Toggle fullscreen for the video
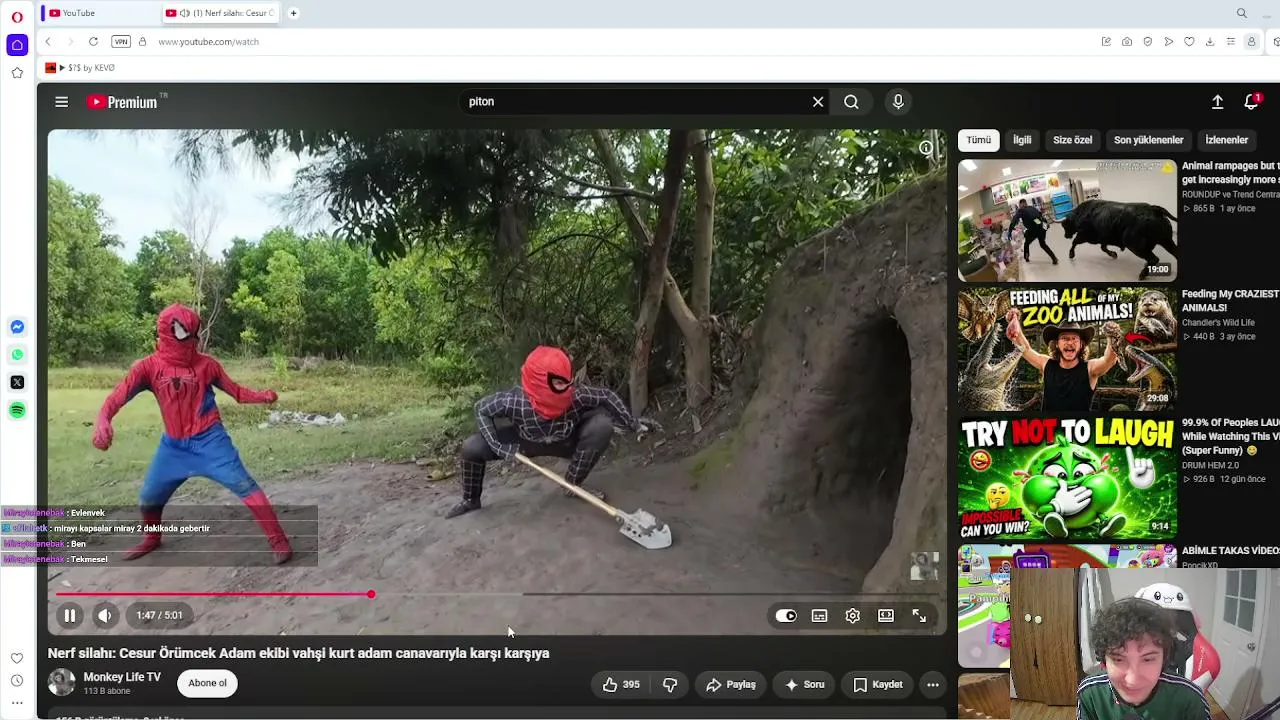This screenshot has width=1280, height=720. pyautogui.click(x=919, y=616)
